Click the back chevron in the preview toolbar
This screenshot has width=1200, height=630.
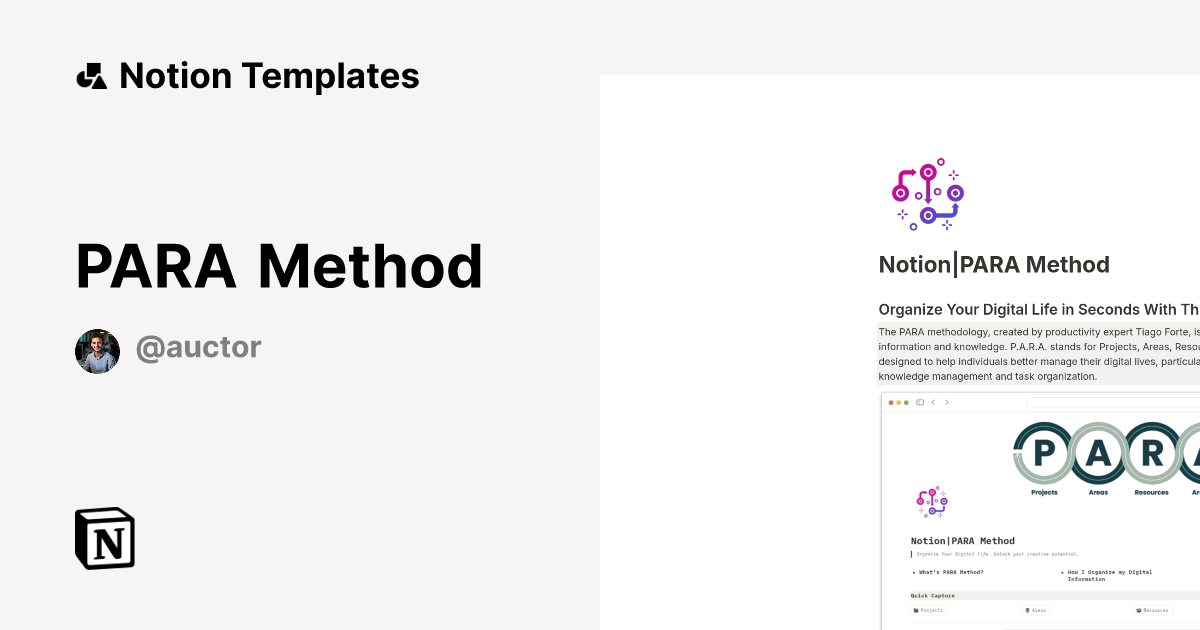tap(933, 402)
